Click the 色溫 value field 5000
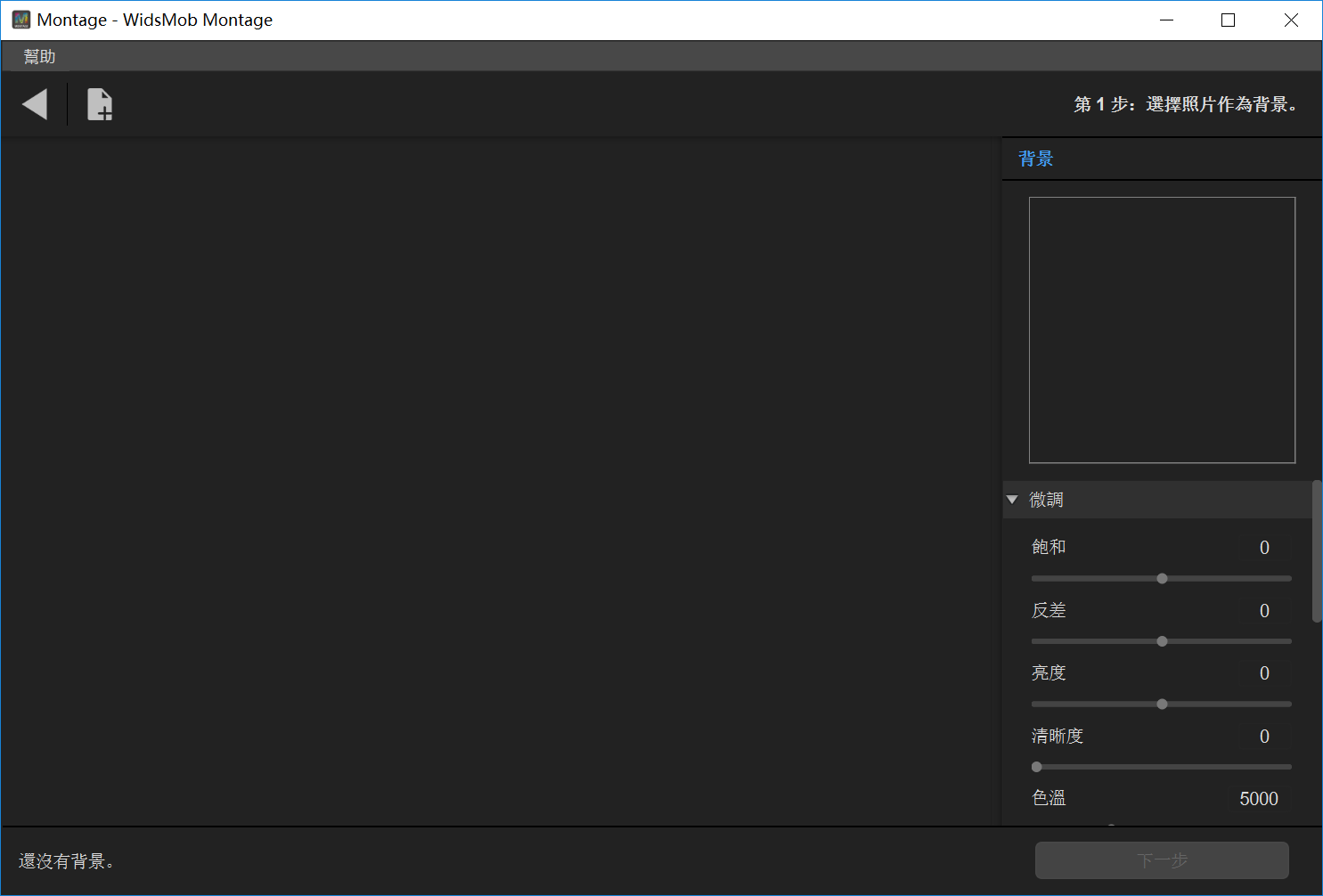Screen dimensions: 1323x896 1259,799
